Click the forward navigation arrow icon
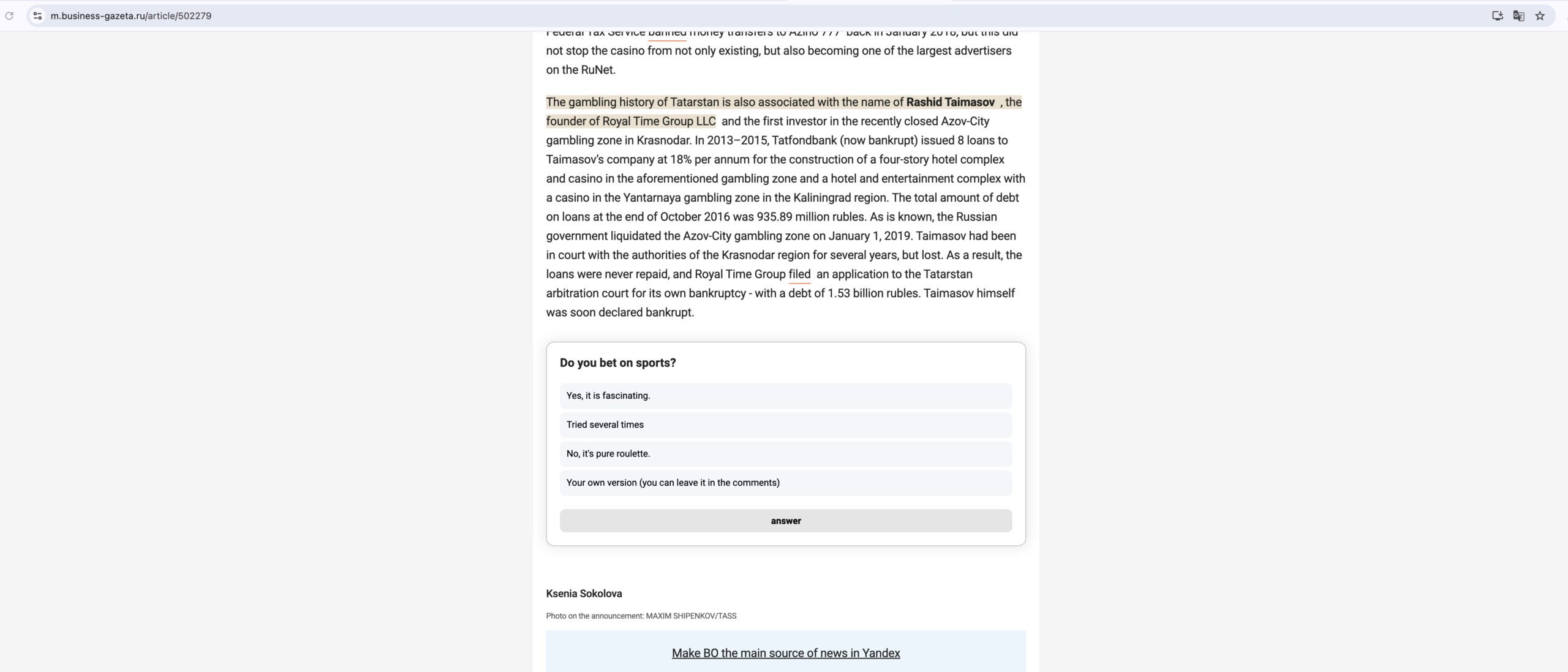 9,15
